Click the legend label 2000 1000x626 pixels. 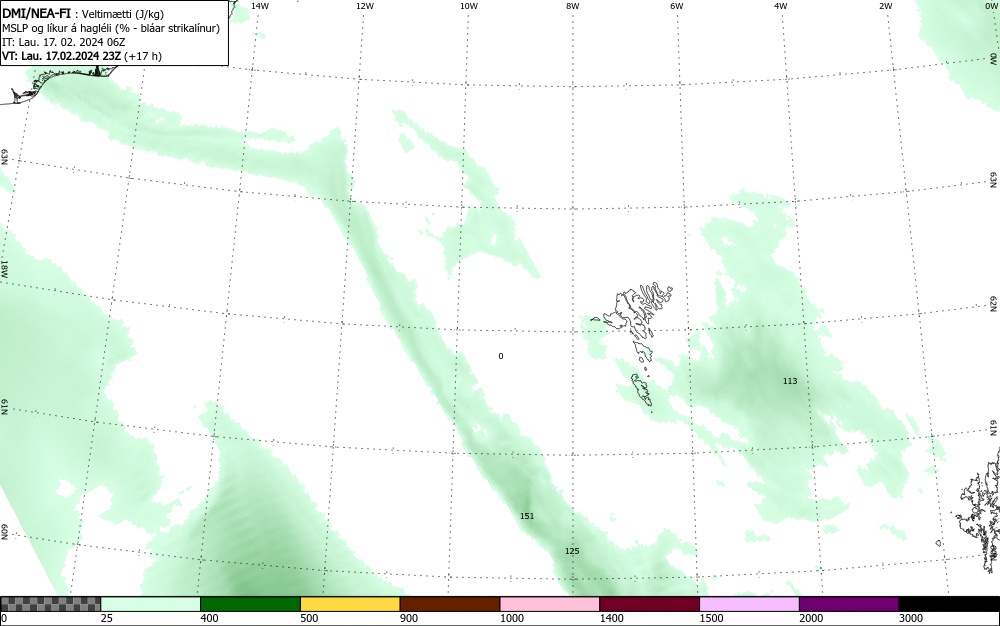click(811, 618)
